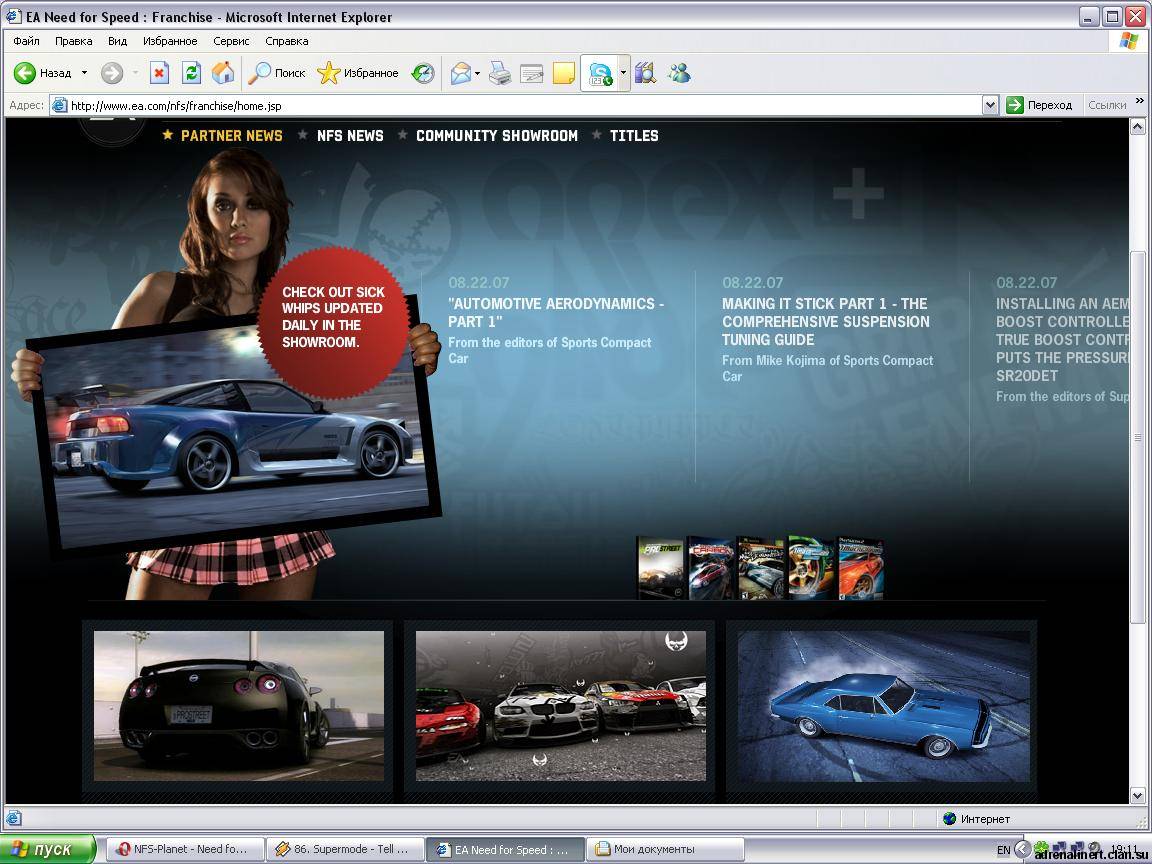This screenshot has width=1152, height=864.
Task: Open the group of race cars image
Action: pyautogui.click(x=561, y=705)
